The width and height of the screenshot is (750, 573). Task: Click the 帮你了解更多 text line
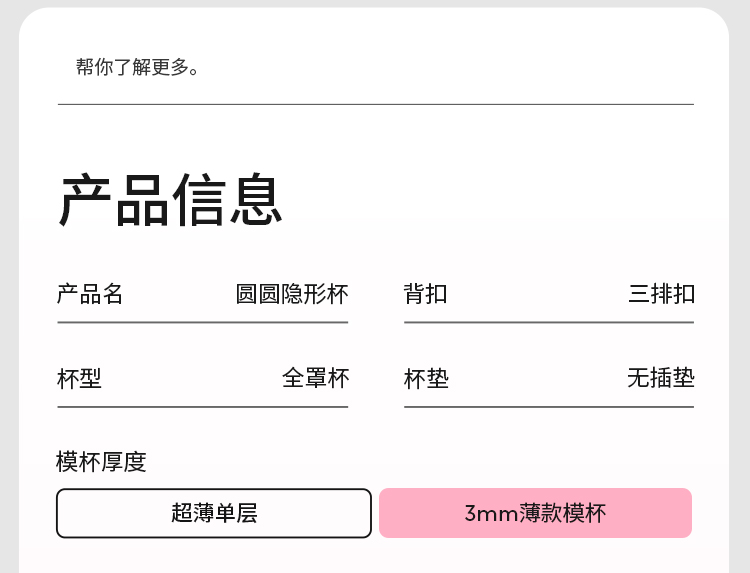pyautogui.click(x=138, y=68)
